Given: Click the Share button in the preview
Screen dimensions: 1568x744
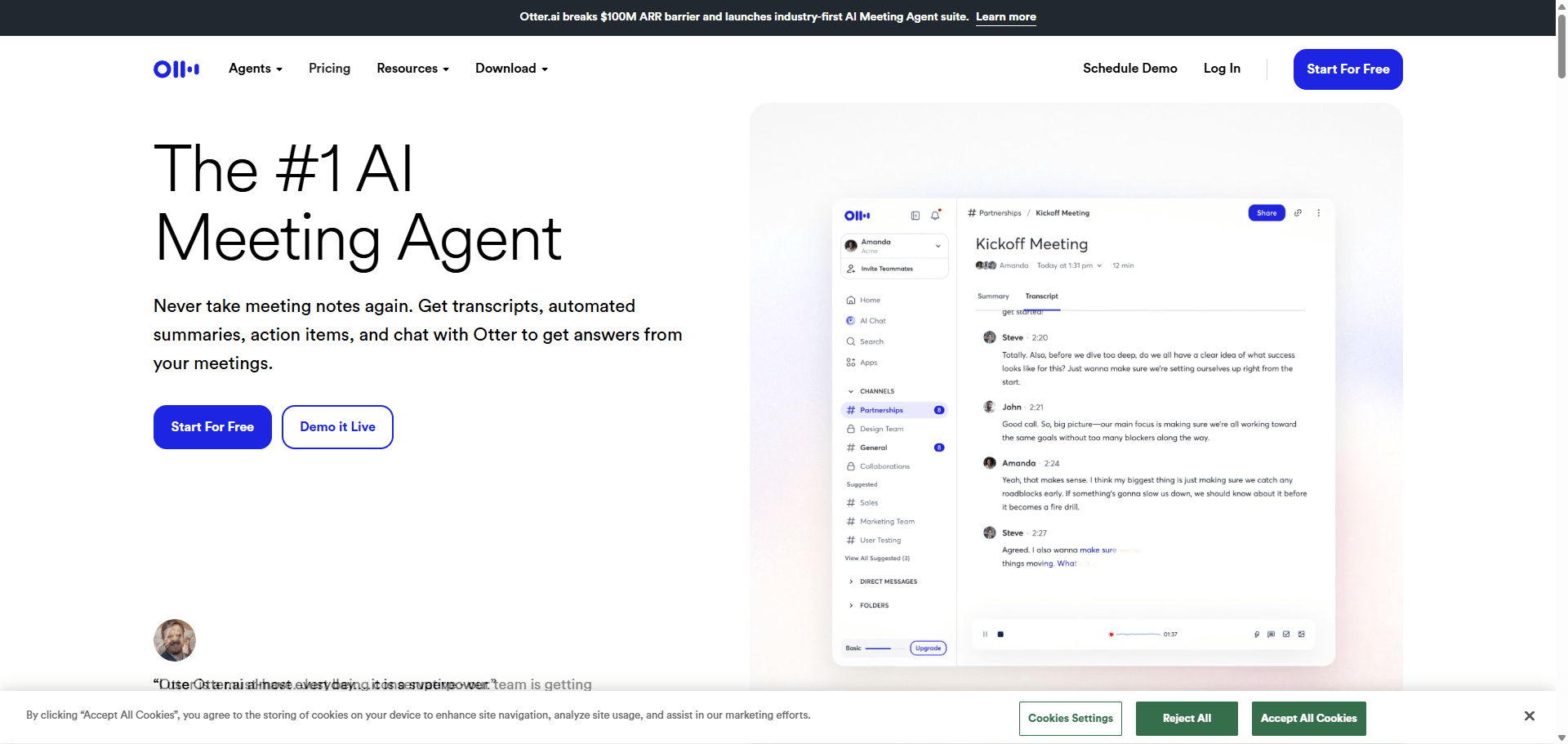Looking at the screenshot, I should 1267,213.
